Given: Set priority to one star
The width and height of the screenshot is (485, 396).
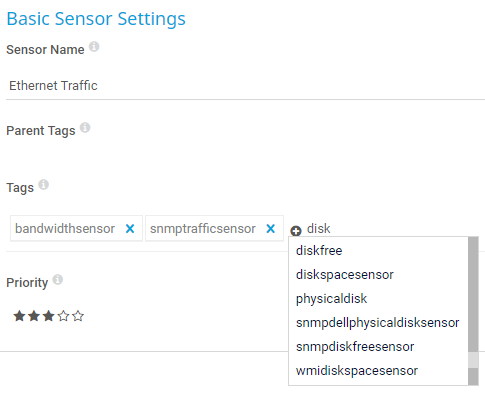Looking at the screenshot, I should [x=19, y=316].
